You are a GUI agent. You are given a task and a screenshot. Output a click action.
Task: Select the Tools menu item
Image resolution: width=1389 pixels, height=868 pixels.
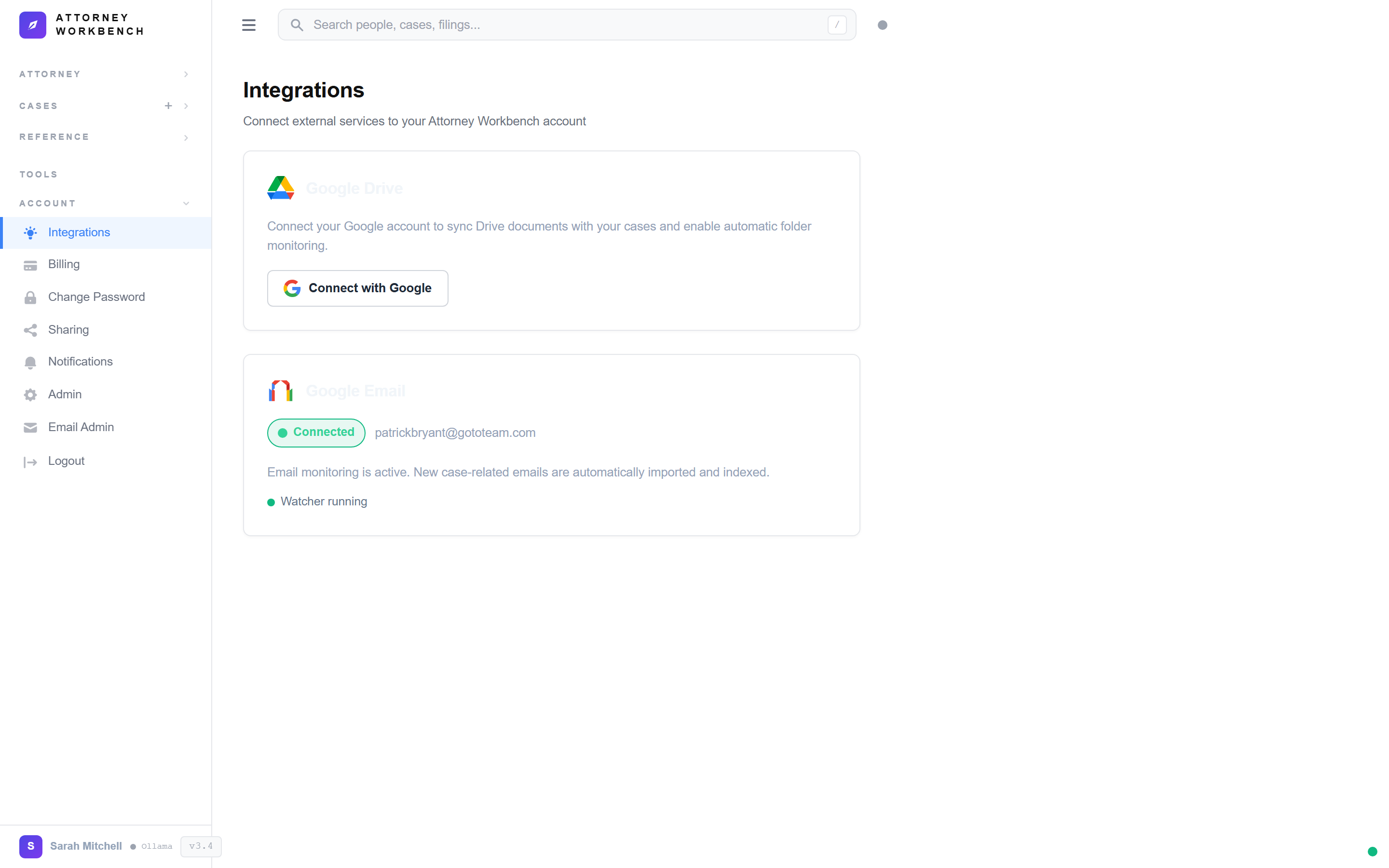(x=38, y=174)
